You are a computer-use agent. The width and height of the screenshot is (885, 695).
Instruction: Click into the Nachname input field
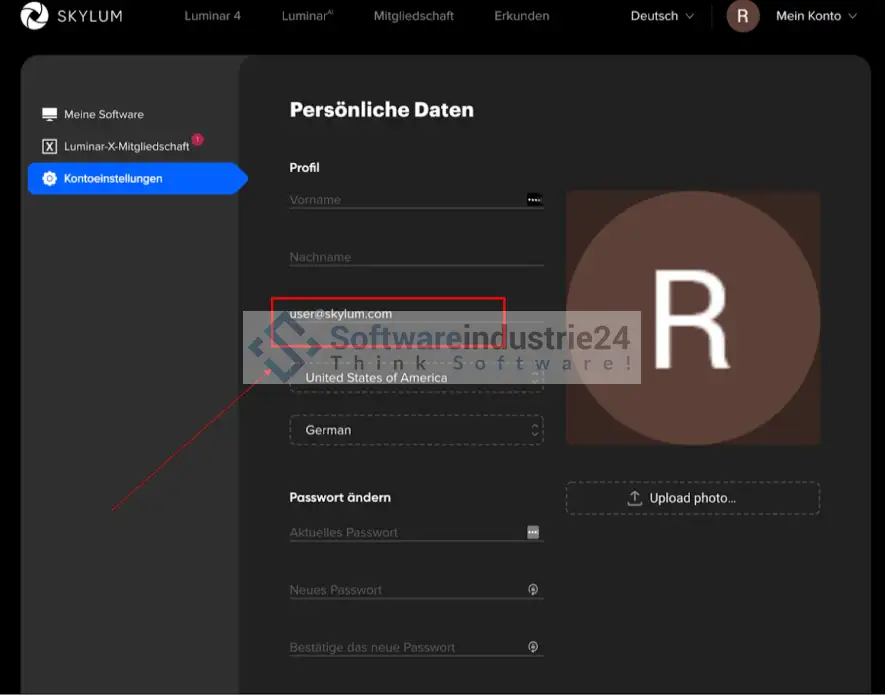(x=415, y=257)
